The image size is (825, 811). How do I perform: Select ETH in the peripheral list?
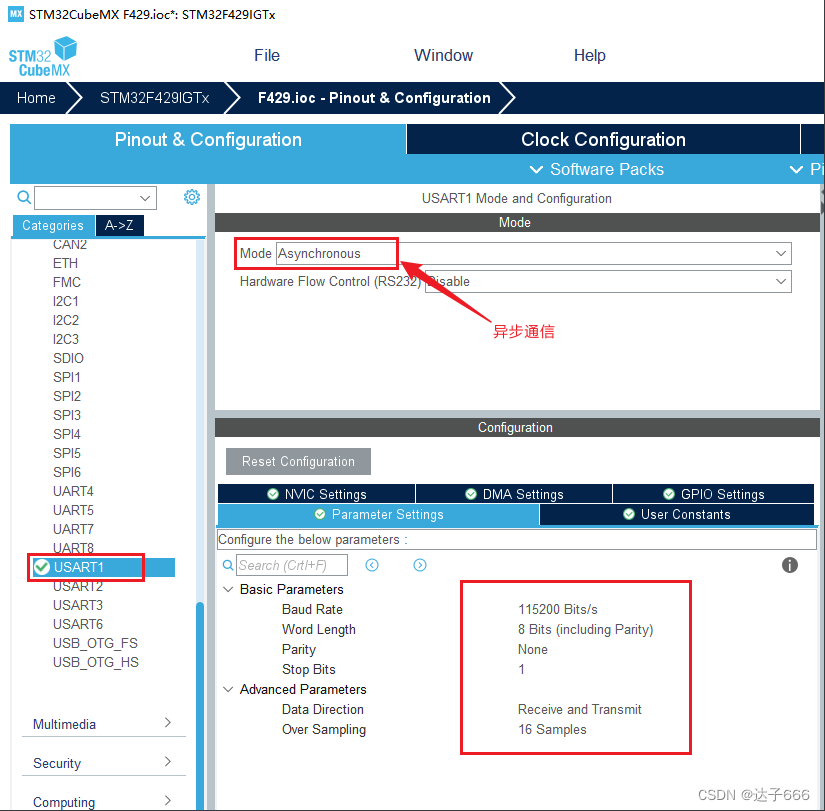click(x=65, y=263)
